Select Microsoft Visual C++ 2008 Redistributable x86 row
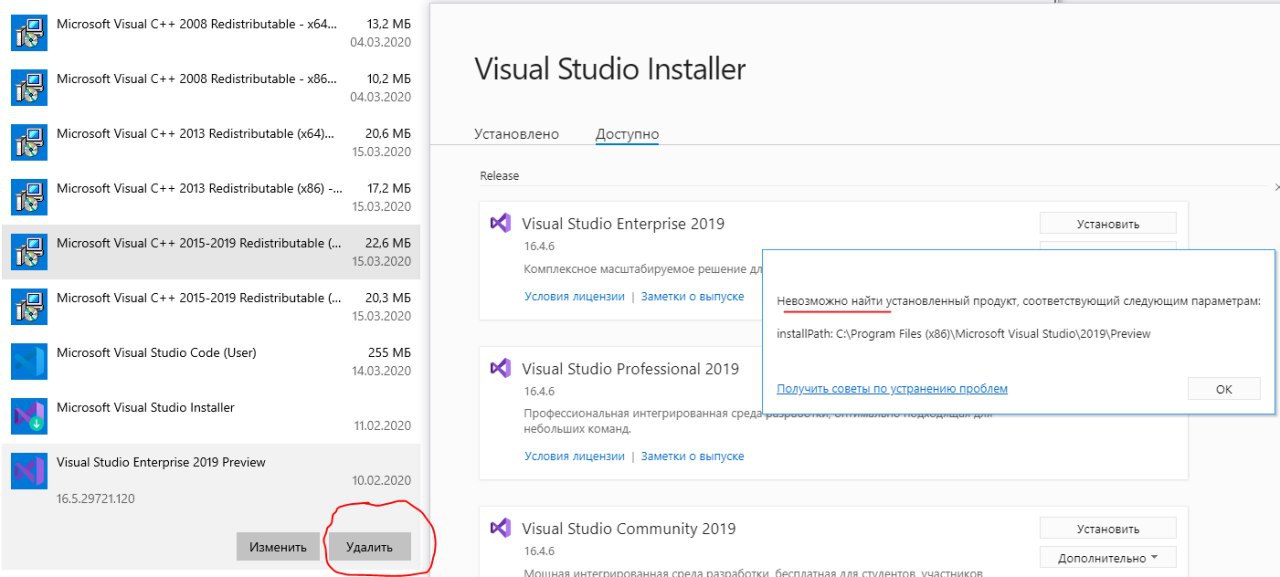Image resolution: width=1280 pixels, height=577 pixels. (x=210, y=88)
